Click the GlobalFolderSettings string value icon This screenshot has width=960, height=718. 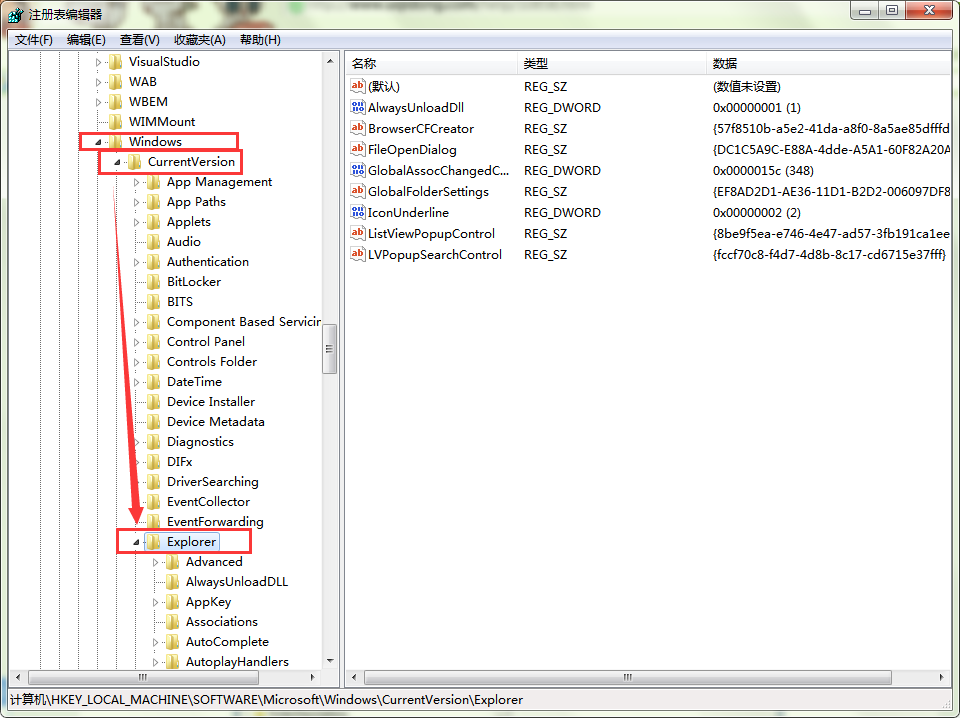358,191
